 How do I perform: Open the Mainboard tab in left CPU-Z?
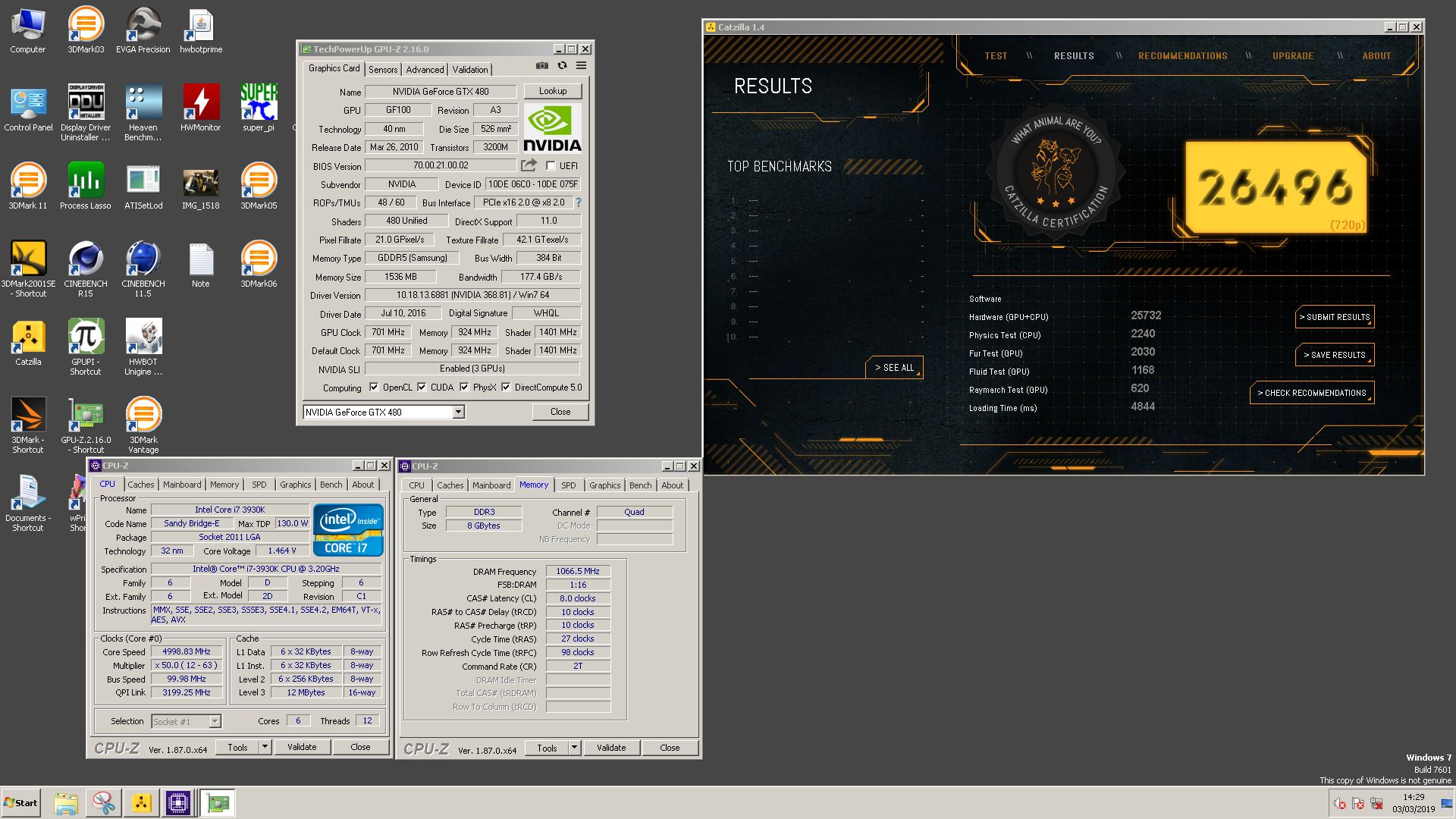pos(182,485)
